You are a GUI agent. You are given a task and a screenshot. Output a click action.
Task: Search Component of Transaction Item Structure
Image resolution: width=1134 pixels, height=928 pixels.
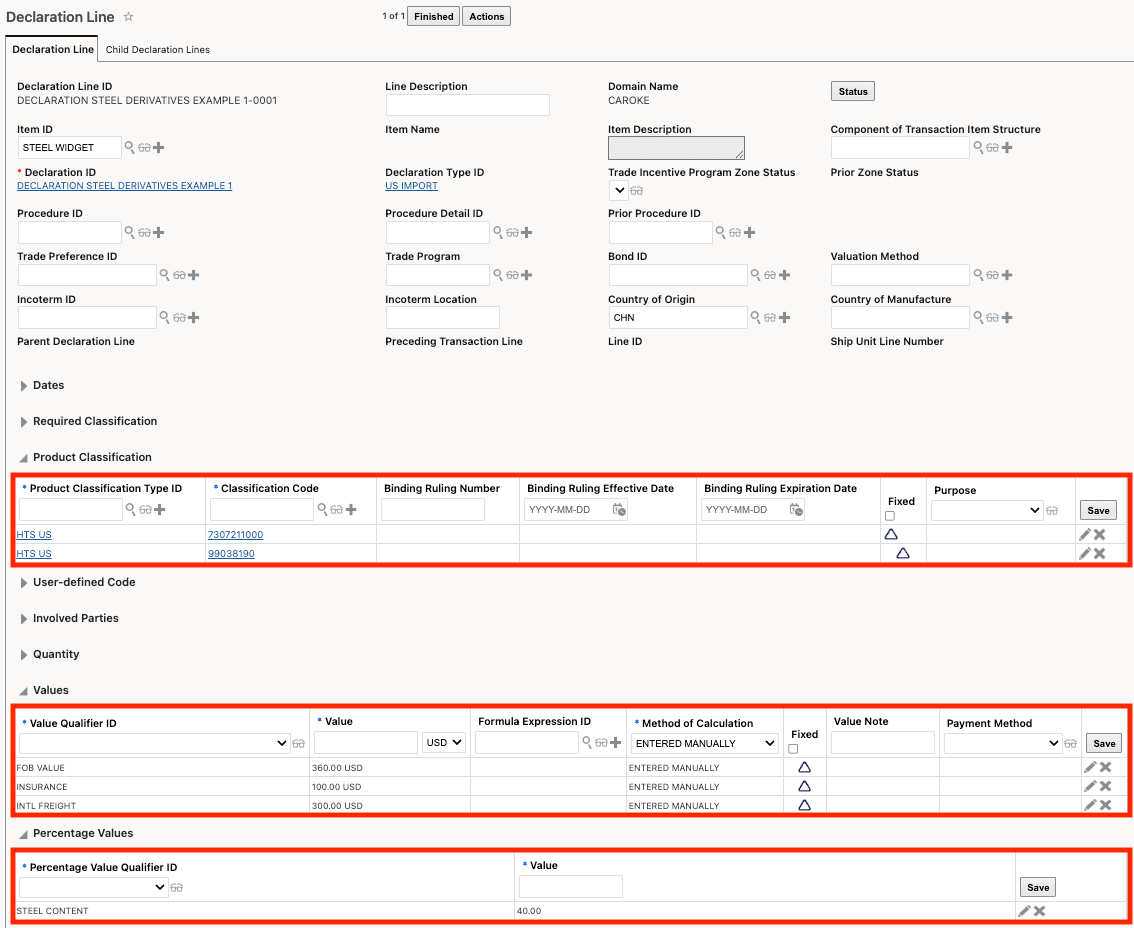(x=978, y=148)
